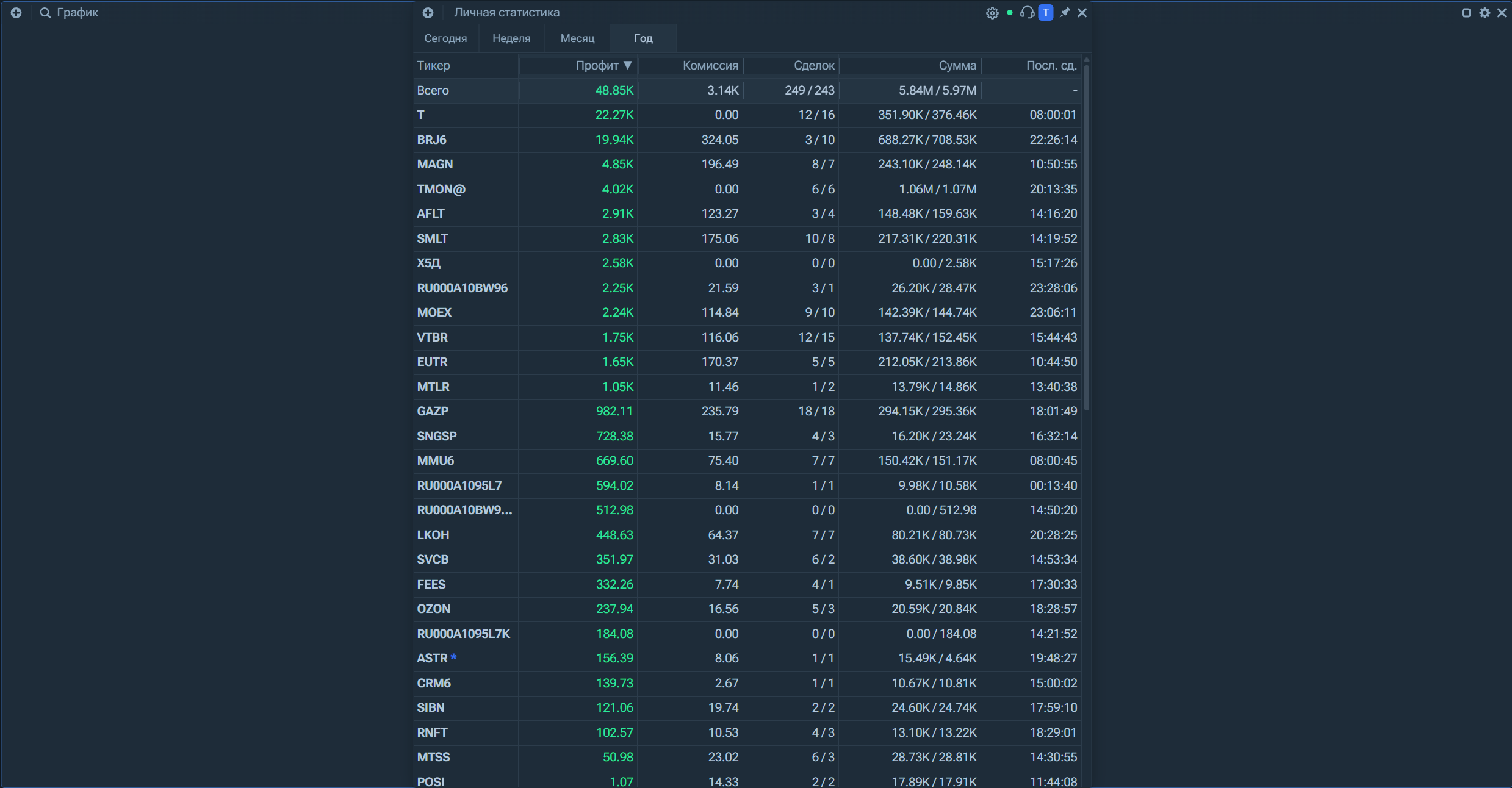Select the Х5Д ticker
The width and height of the screenshot is (1512, 788).
[429, 263]
